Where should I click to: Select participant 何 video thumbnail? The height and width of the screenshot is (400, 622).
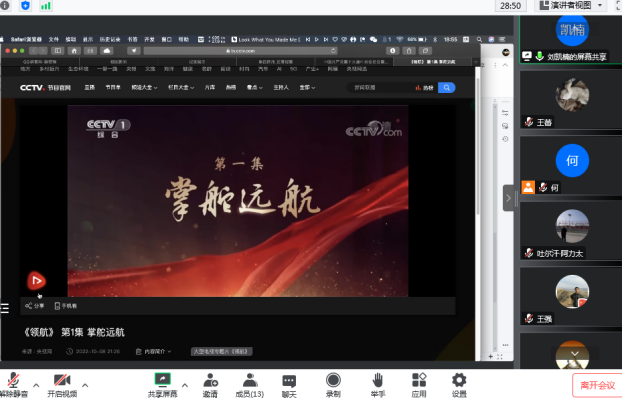572,161
